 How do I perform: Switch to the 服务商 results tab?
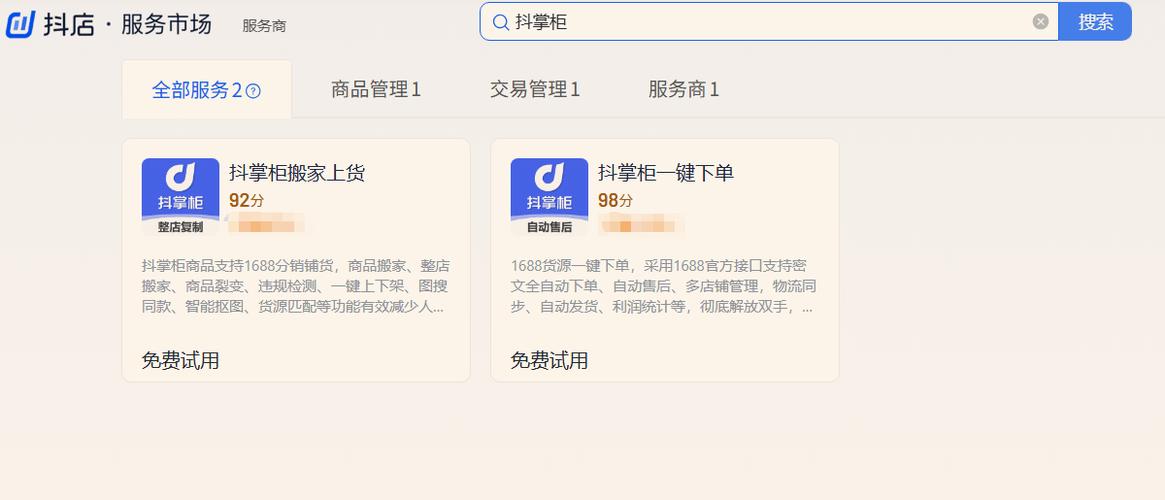pos(684,90)
